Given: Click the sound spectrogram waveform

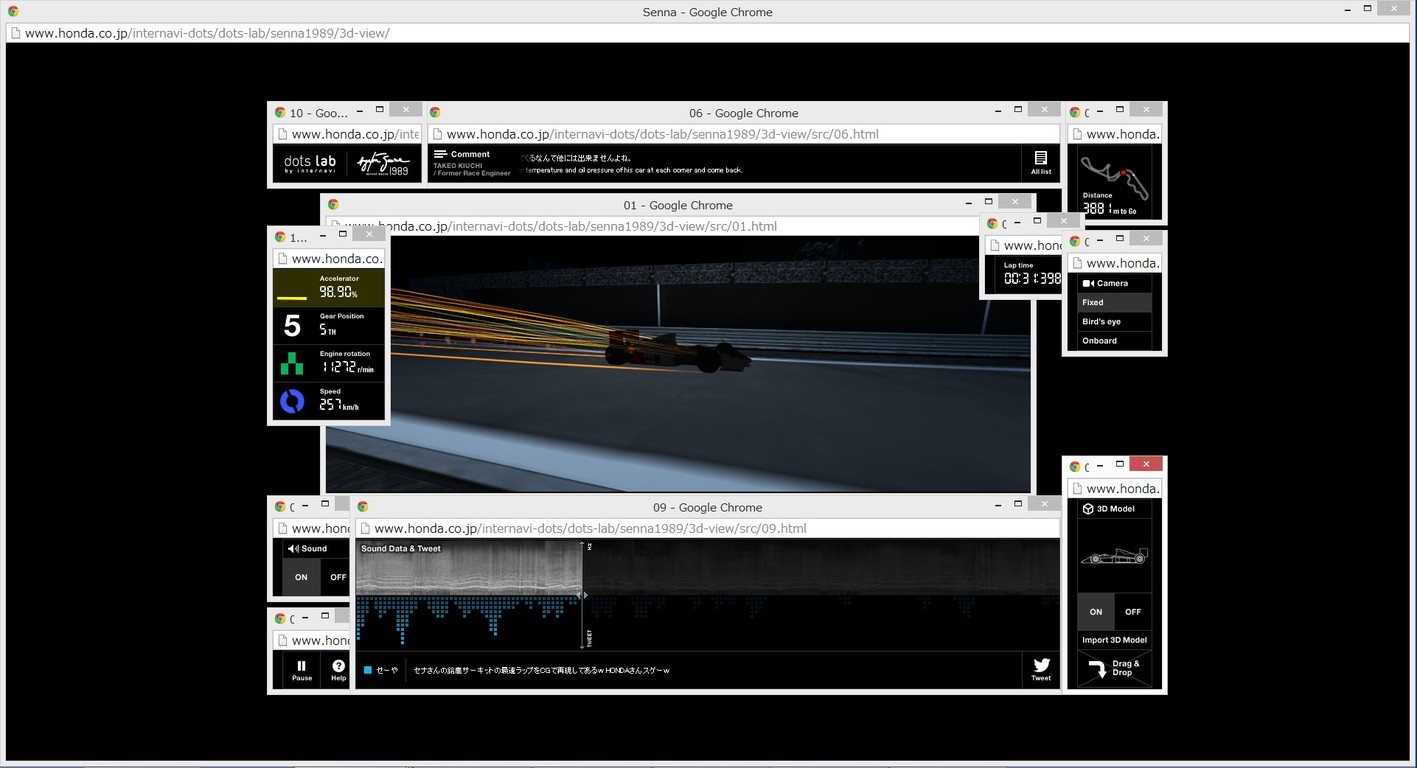Looking at the screenshot, I should (x=708, y=567).
